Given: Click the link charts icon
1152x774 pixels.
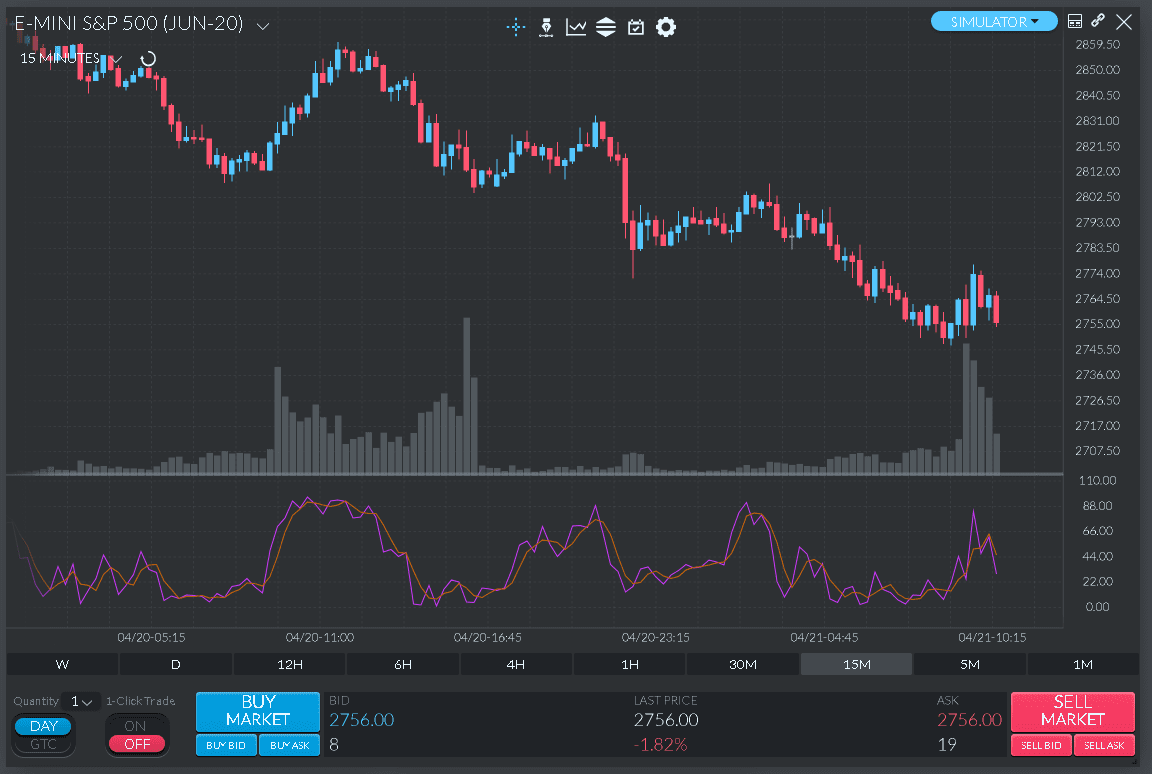Looking at the screenshot, I should pos(1097,20).
